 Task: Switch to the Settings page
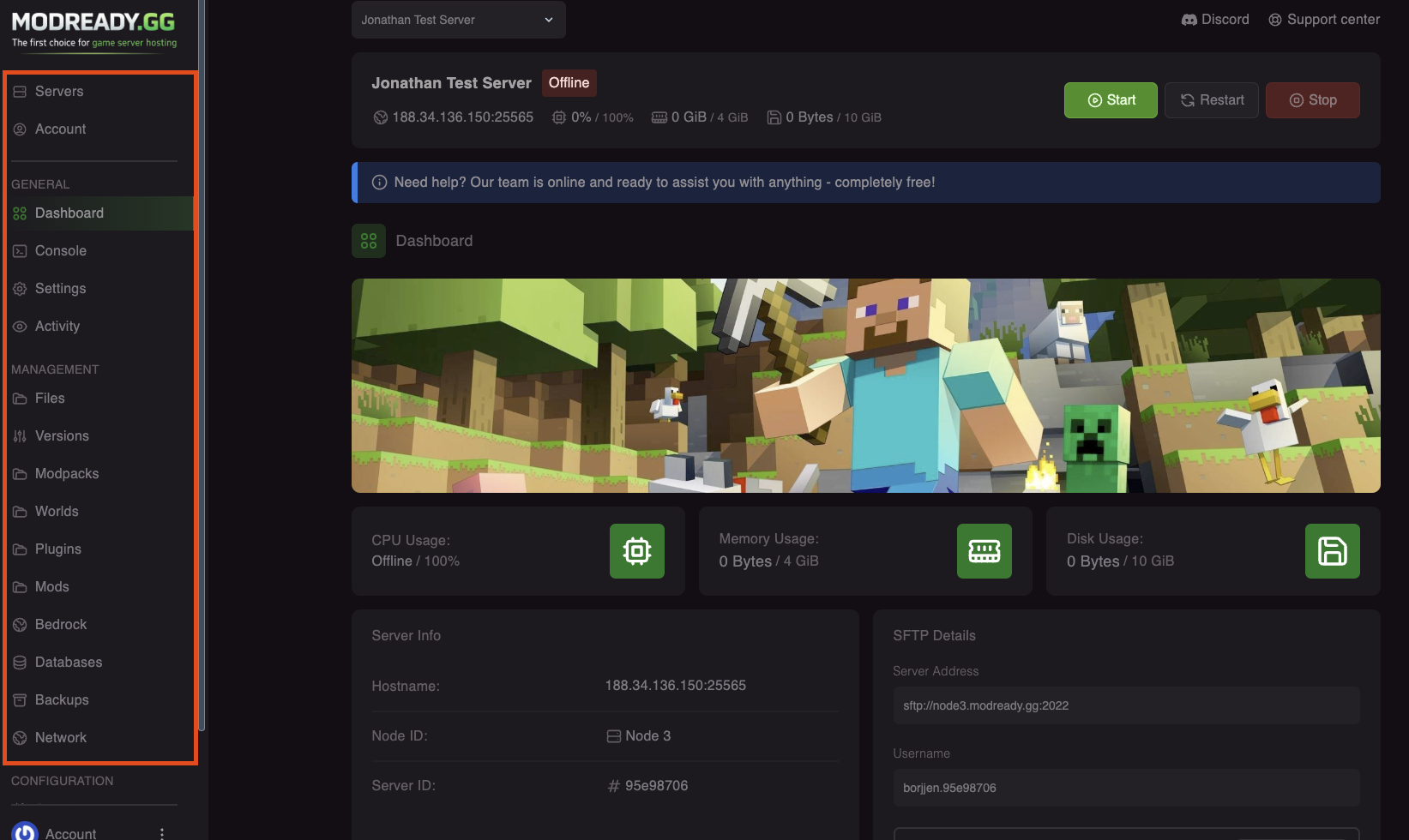60,288
